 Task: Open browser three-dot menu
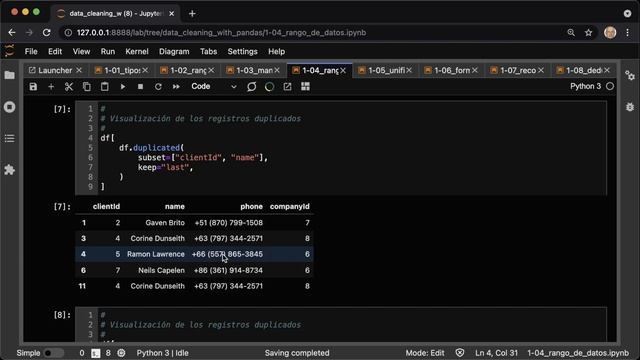[x=627, y=33]
